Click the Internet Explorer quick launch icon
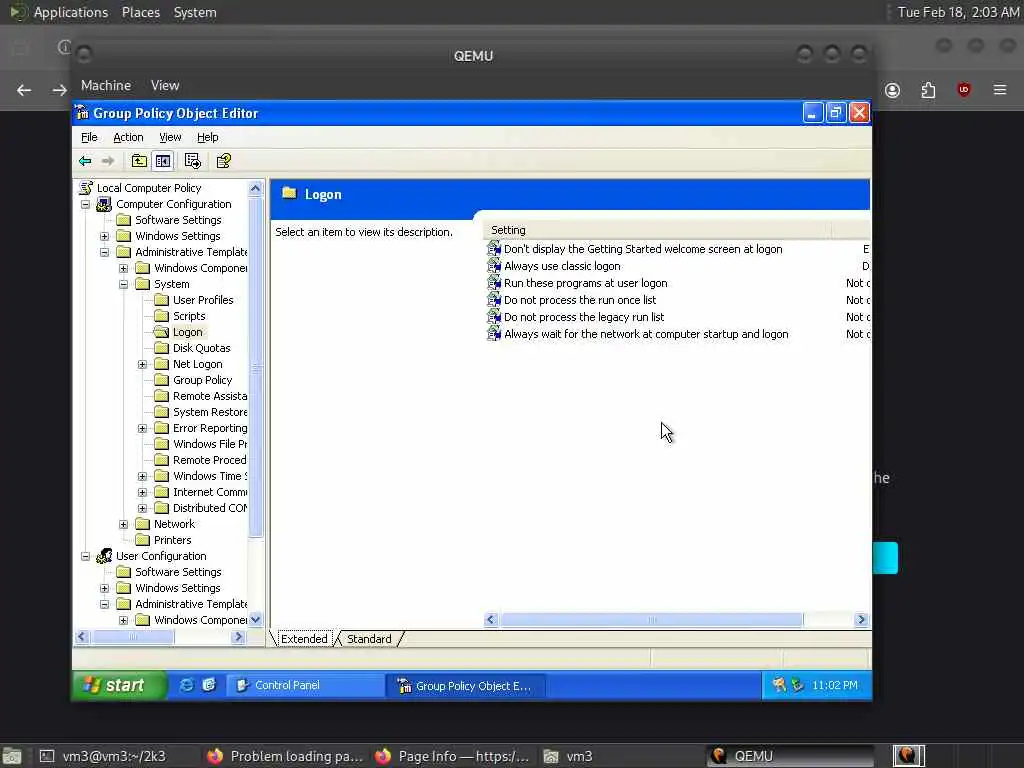 (186, 685)
